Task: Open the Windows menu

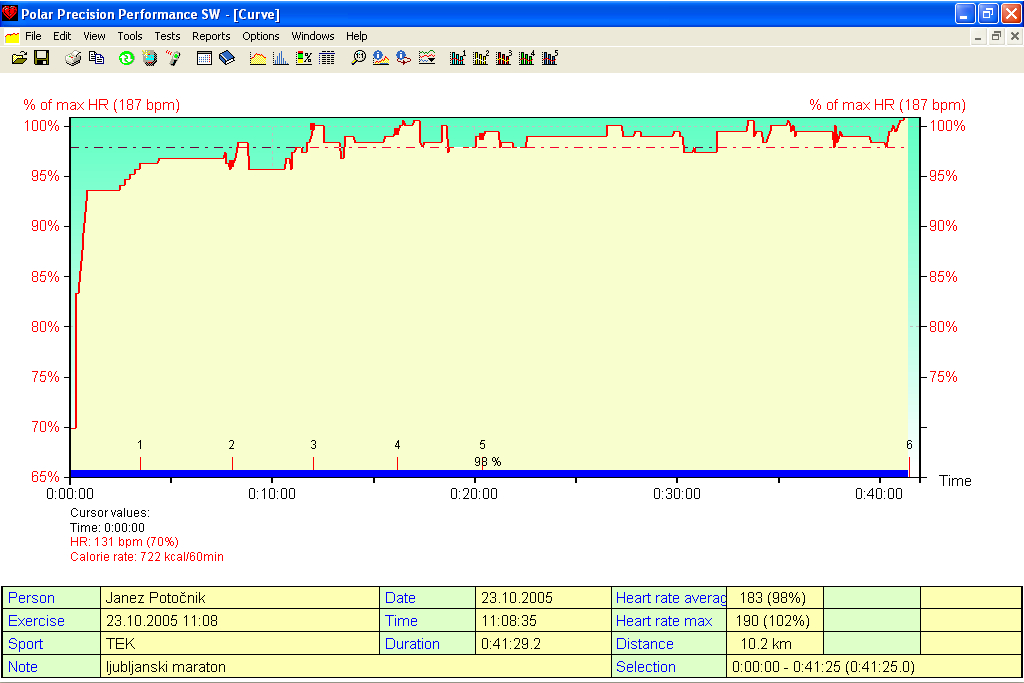Action: pos(313,37)
